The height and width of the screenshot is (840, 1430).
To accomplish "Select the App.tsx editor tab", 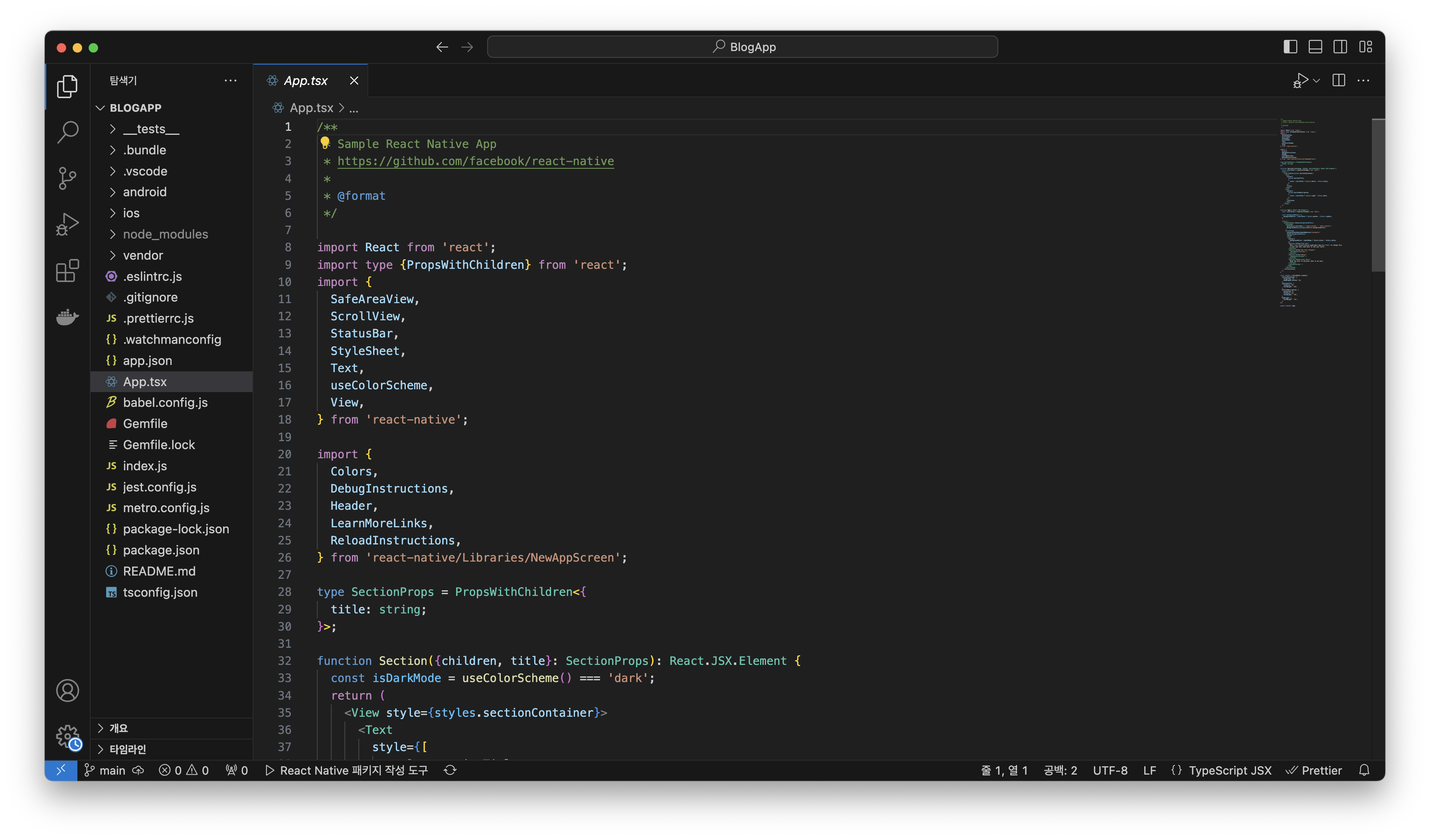I will tap(306, 81).
